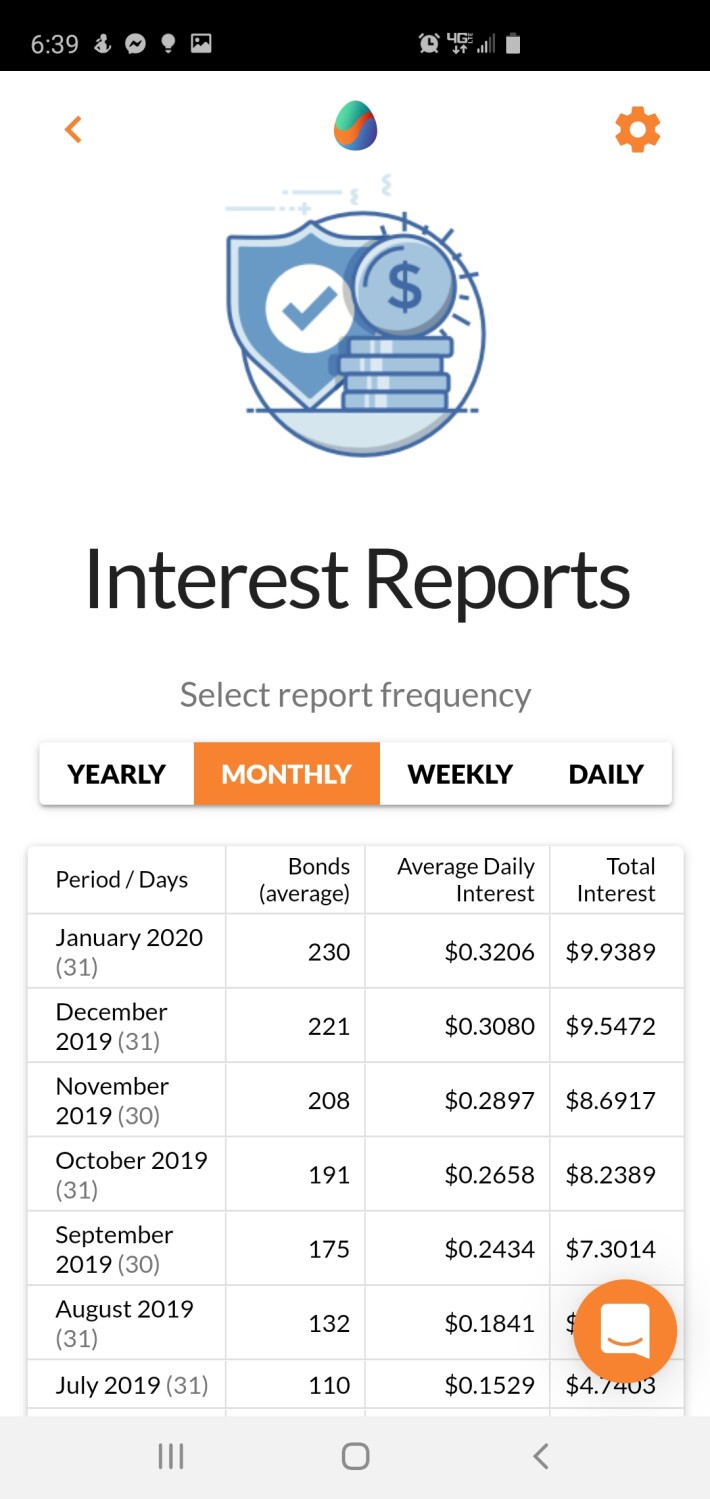
Task: Tap the November 2019 period entry
Action: [112, 1100]
